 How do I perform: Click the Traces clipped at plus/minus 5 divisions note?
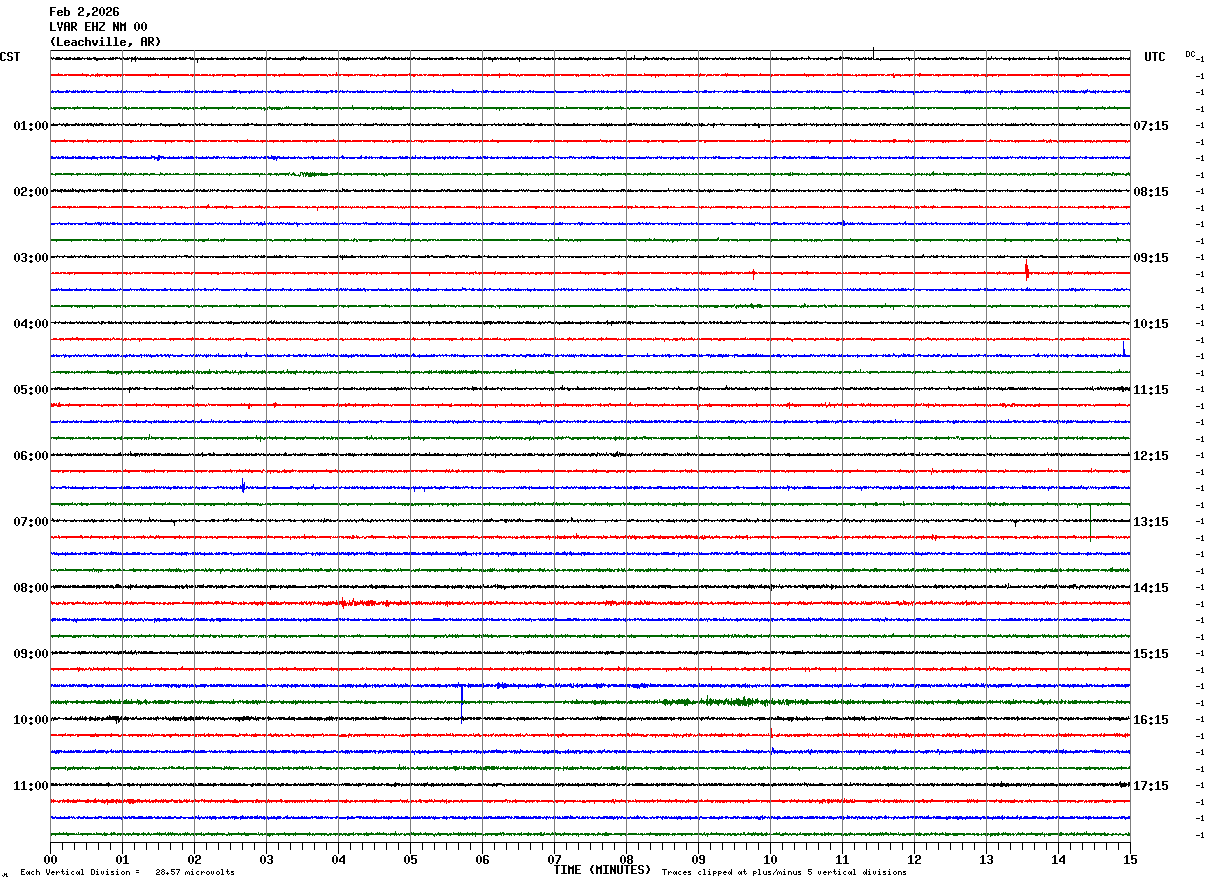[784, 873]
